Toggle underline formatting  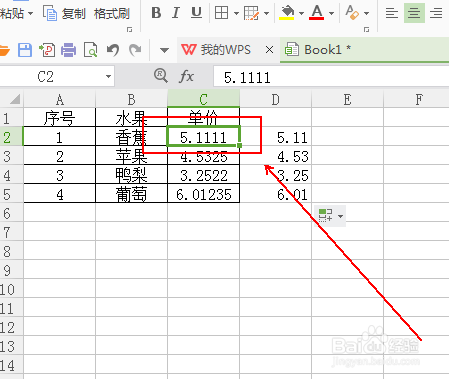(x=196, y=13)
